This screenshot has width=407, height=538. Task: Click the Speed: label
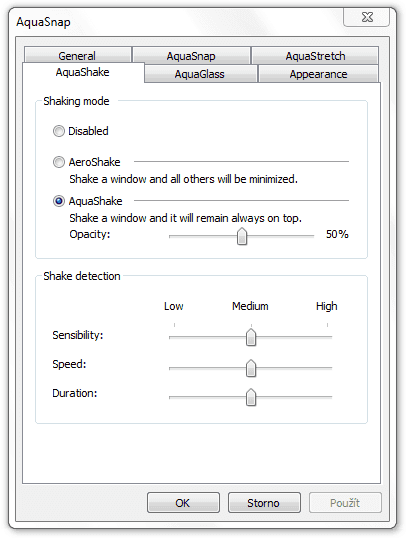tap(69, 364)
